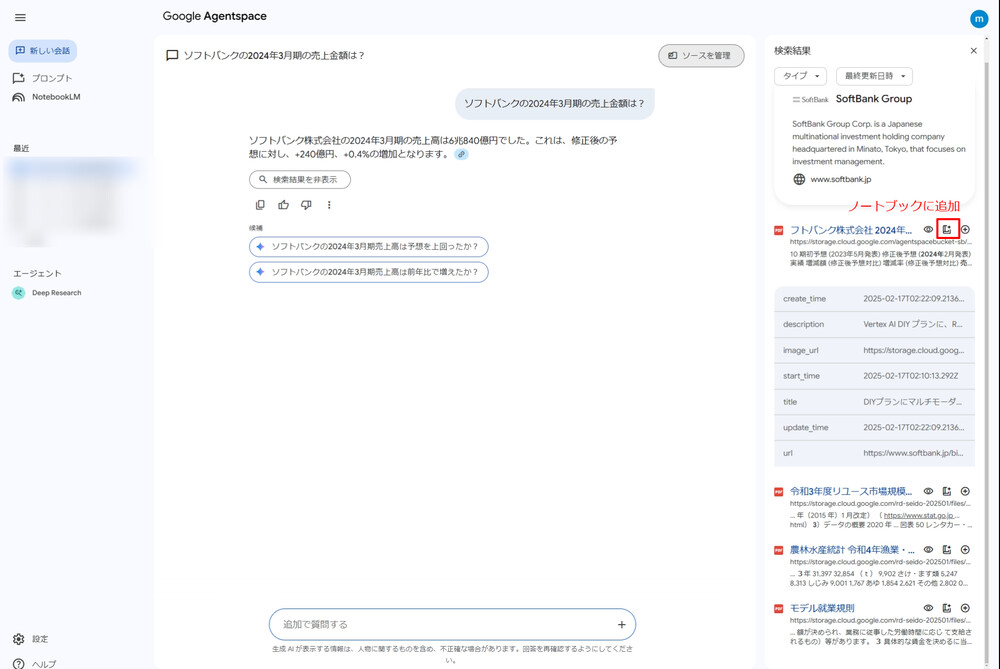Open the hamburger navigation menu
Image resolution: width=1000 pixels, height=669 pixels.
click(19, 17)
